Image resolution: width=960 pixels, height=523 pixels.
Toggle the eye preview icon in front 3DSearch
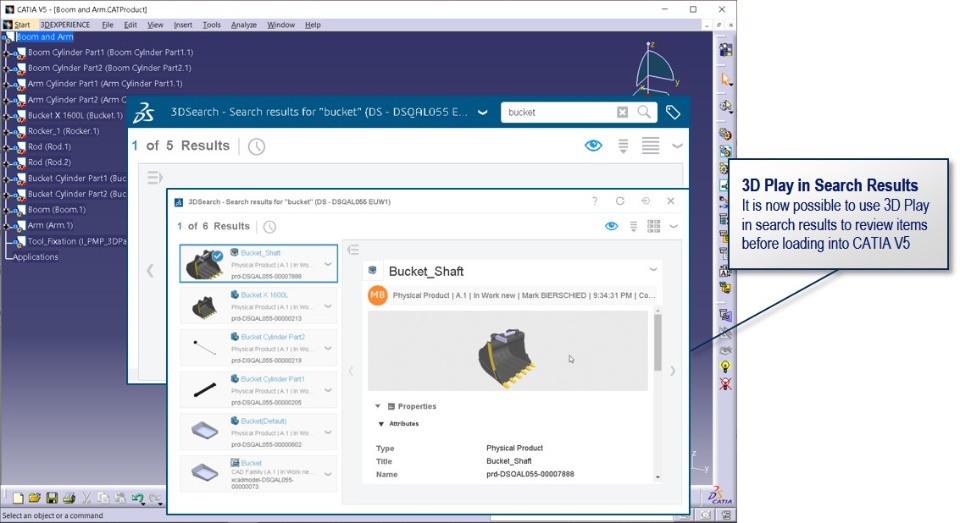[x=611, y=227]
